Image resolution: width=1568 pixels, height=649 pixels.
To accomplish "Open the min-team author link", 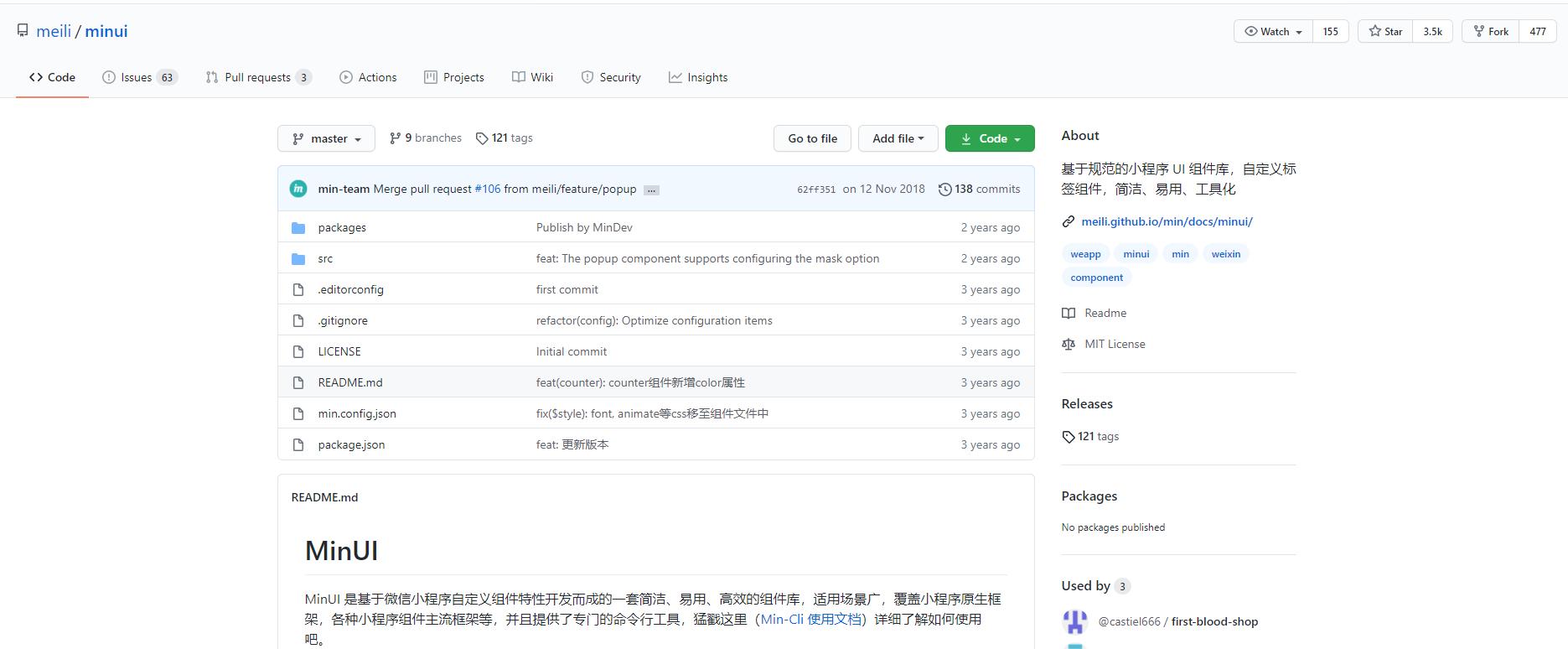I will 344,189.
